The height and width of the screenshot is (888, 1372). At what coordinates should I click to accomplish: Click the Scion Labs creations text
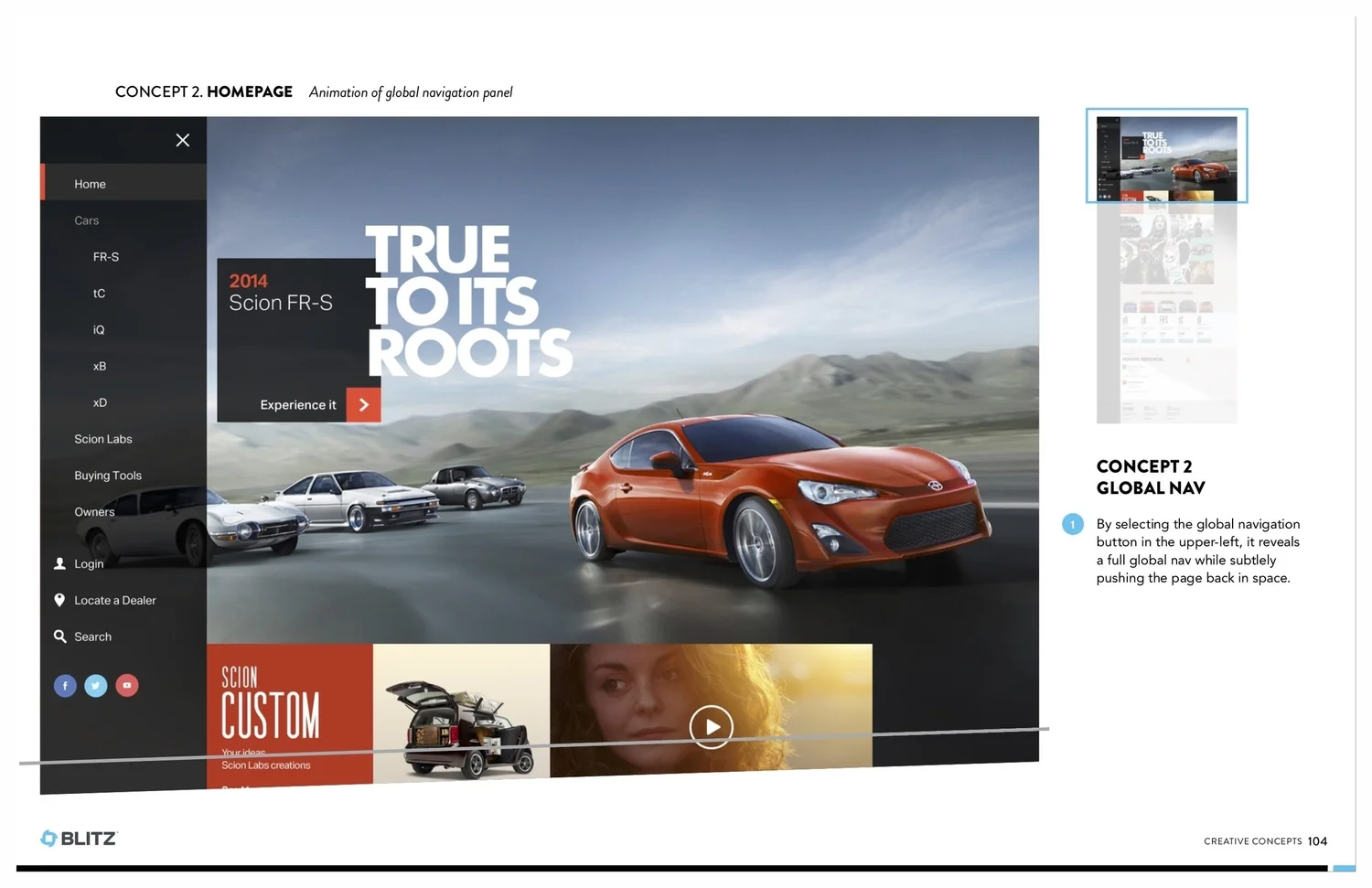click(x=266, y=765)
